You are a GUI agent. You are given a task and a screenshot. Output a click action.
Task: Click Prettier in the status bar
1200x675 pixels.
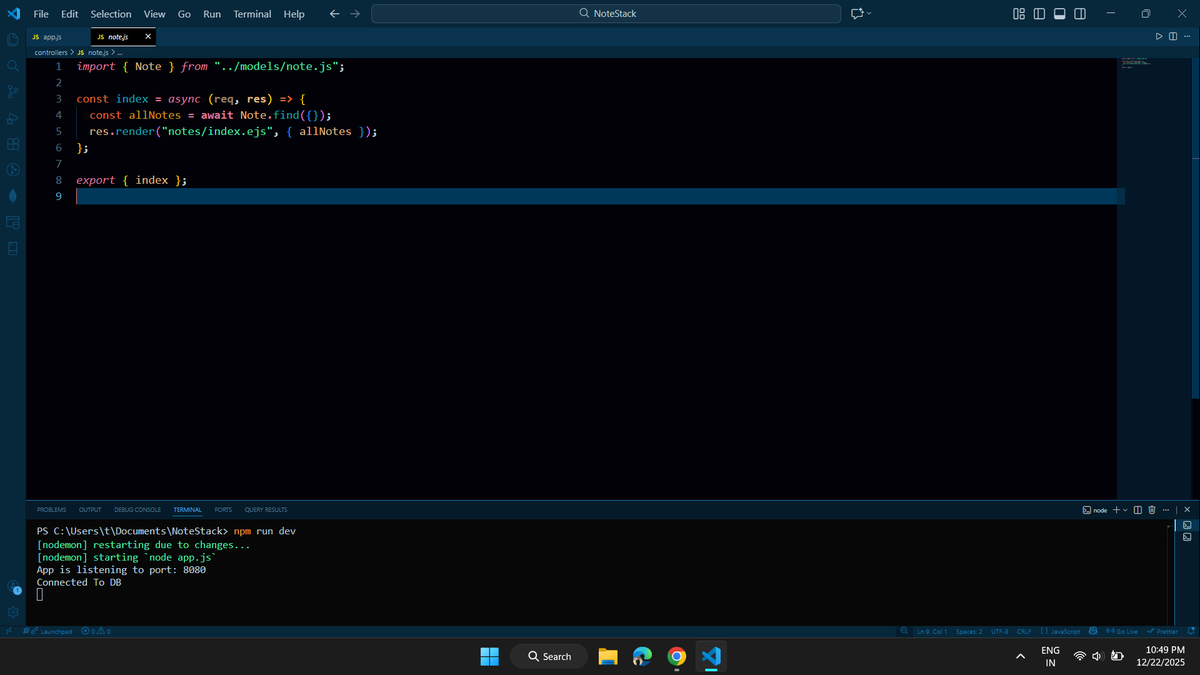[x=1162, y=631]
